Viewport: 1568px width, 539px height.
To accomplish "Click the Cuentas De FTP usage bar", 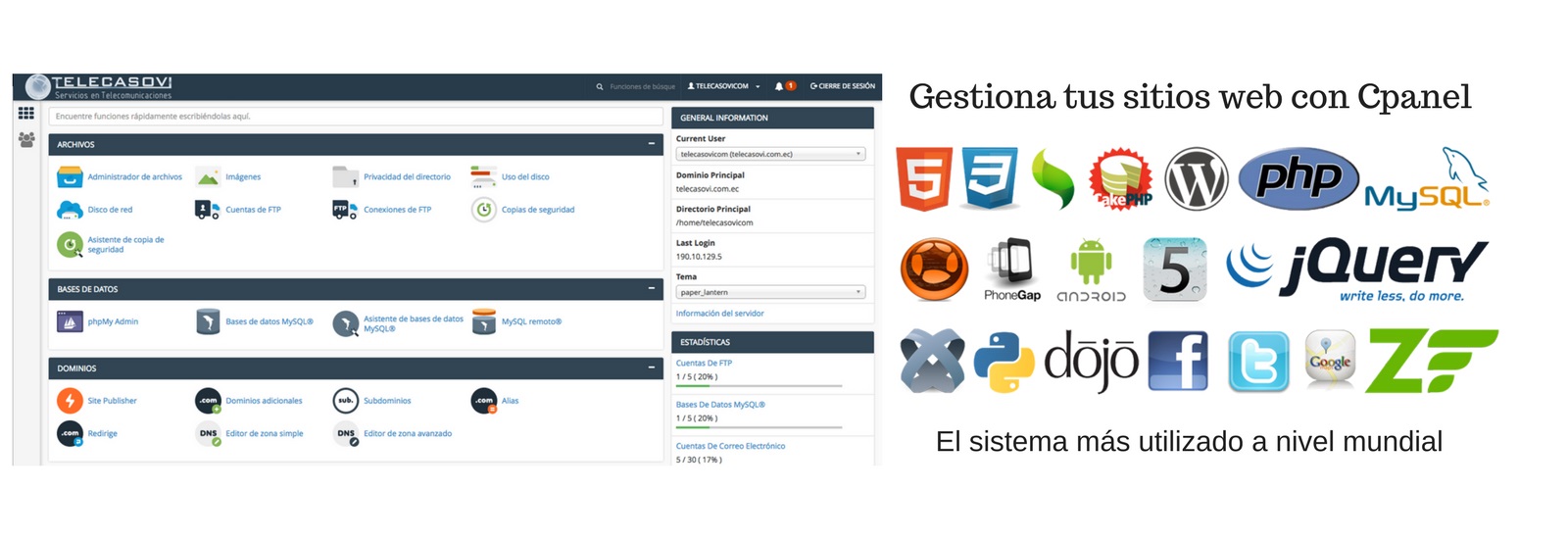I will click(x=759, y=386).
